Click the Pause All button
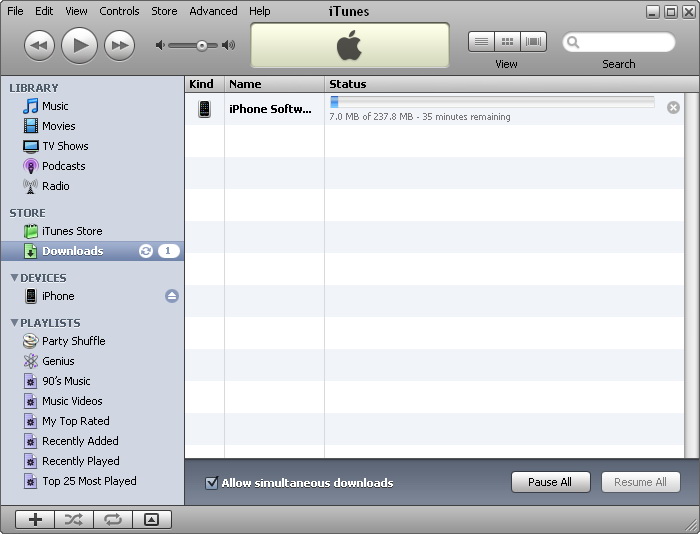The height and width of the screenshot is (534, 700). (550, 482)
